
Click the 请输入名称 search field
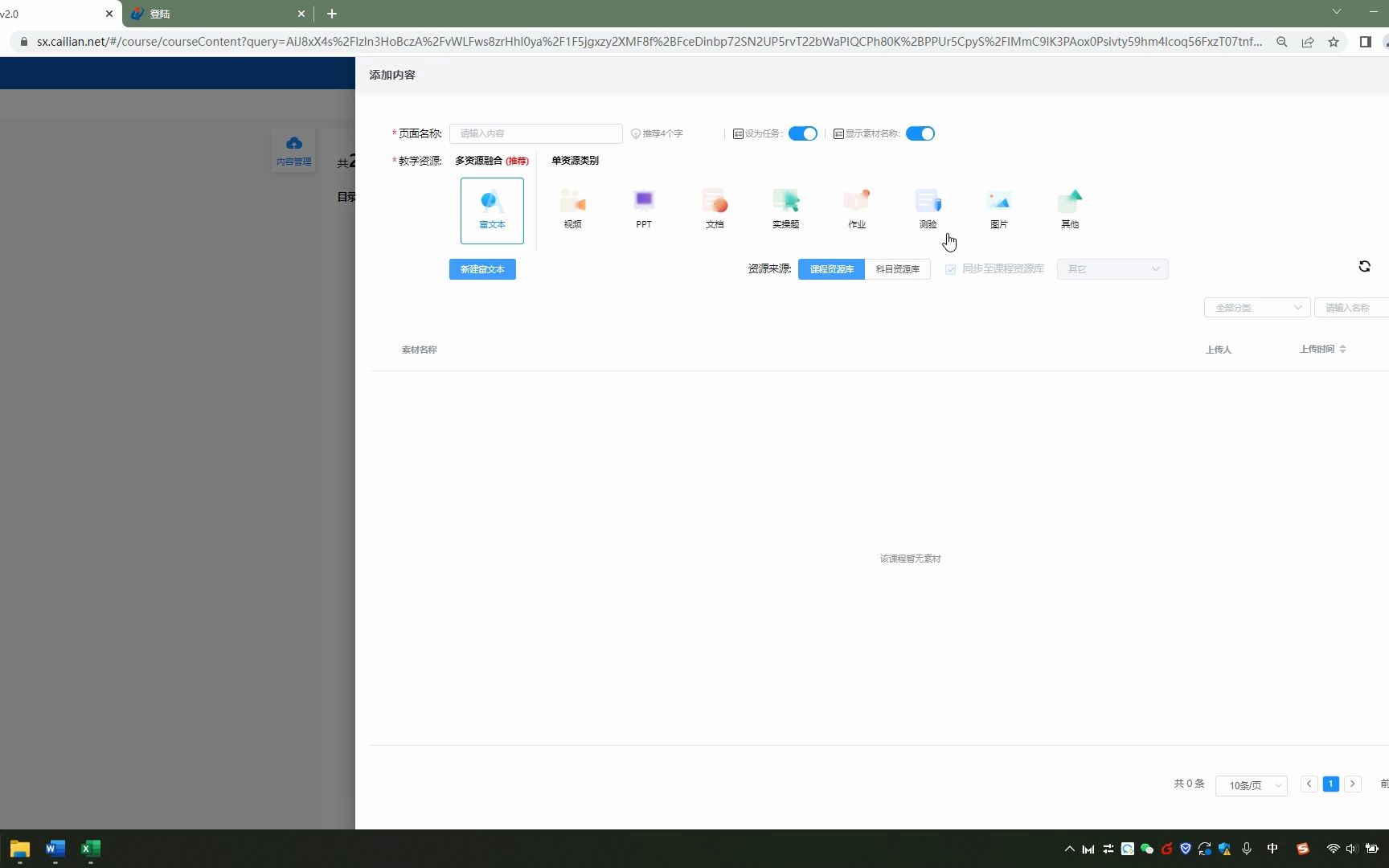click(1351, 308)
